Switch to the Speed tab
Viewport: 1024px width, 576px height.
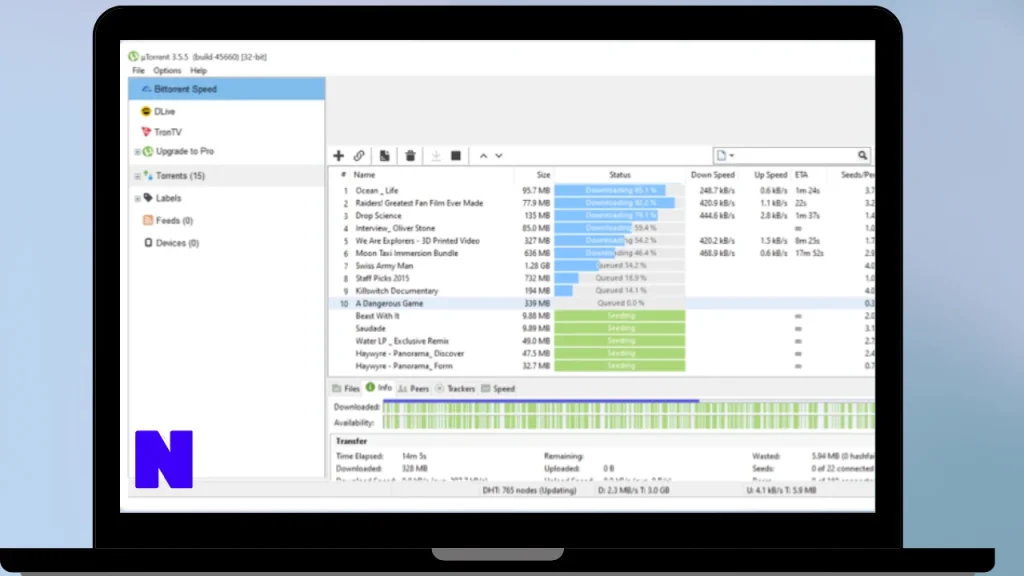(498, 389)
